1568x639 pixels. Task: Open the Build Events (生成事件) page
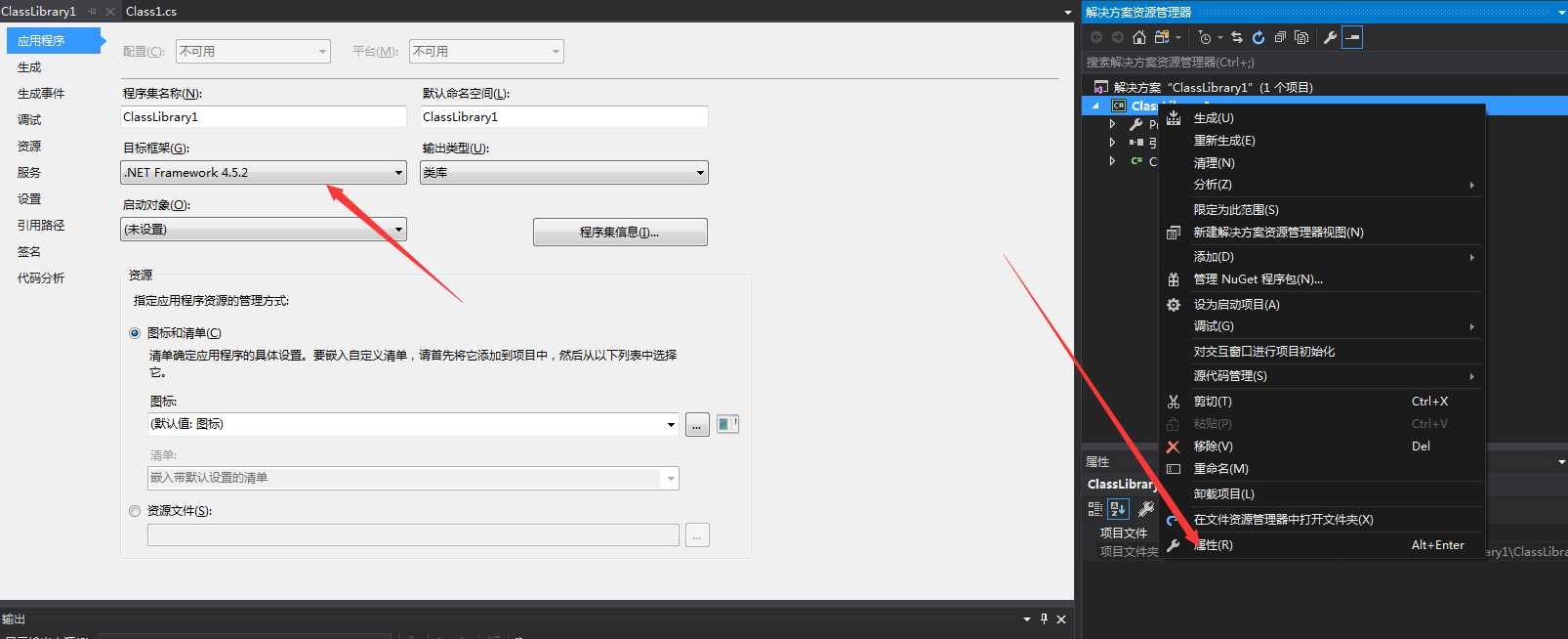[x=41, y=94]
